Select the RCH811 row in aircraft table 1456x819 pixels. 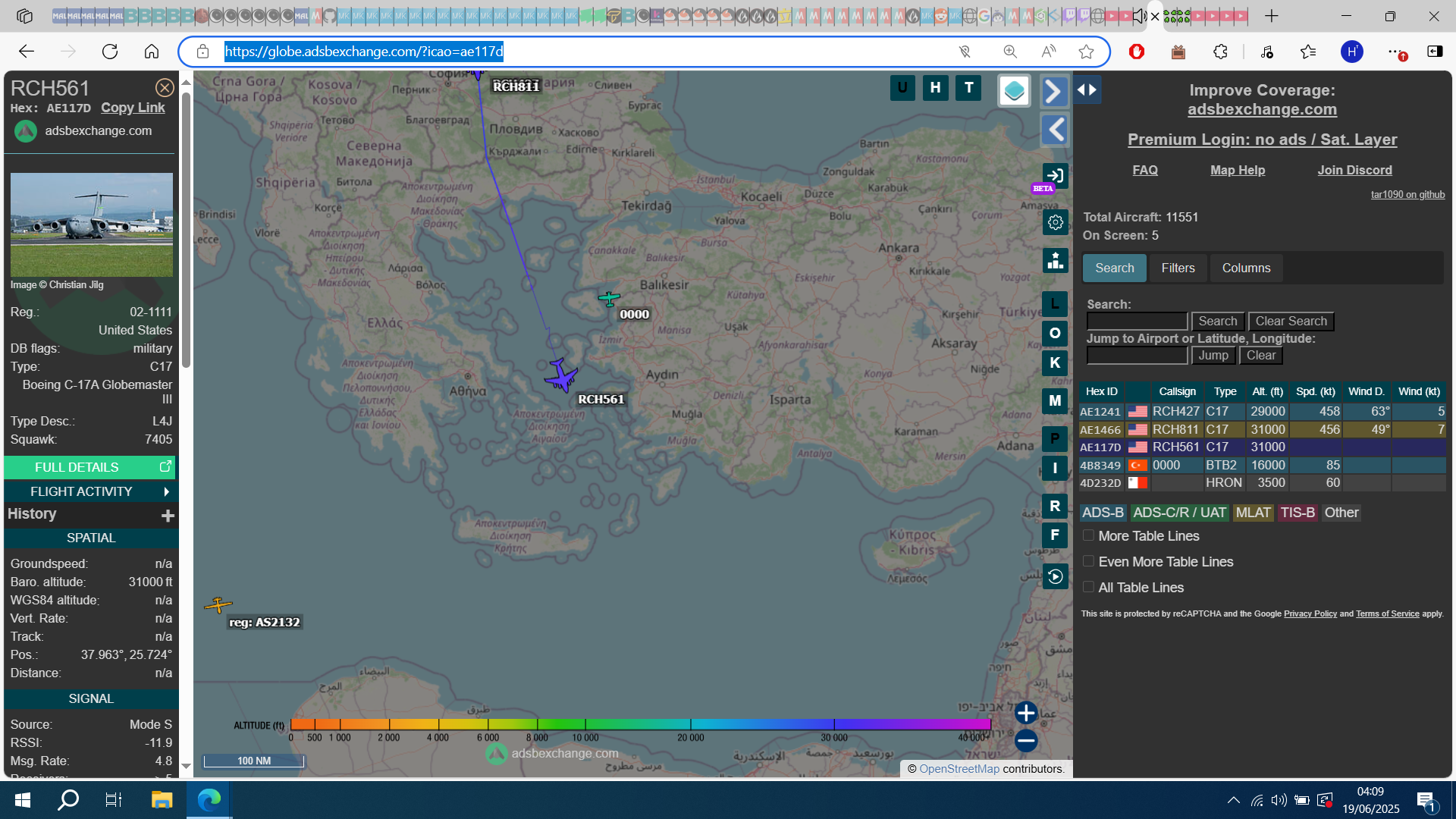point(1262,430)
